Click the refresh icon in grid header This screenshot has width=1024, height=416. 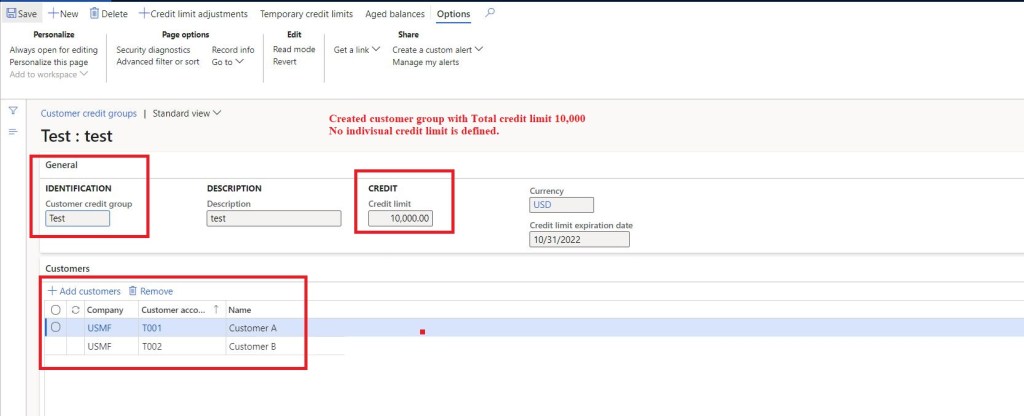pyautogui.click(x=75, y=310)
